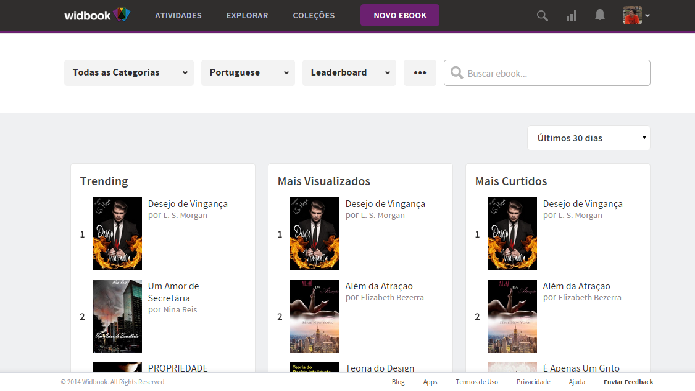This screenshot has width=695, height=391.
Task: Open Além da Atração cover in Mais Visualizados
Action: (x=314, y=316)
